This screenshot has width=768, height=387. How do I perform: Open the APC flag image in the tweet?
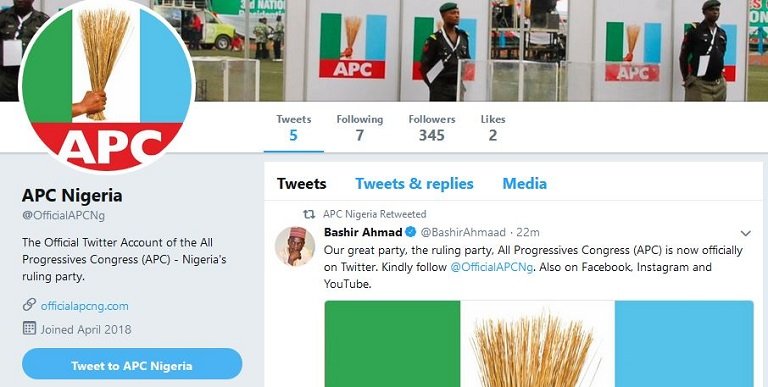(539, 344)
